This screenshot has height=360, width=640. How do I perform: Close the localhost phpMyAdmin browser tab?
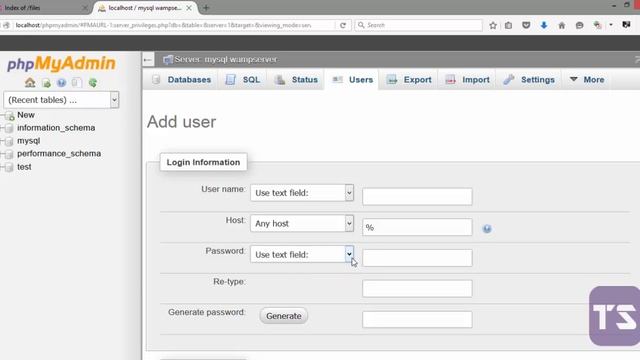click(189, 8)
